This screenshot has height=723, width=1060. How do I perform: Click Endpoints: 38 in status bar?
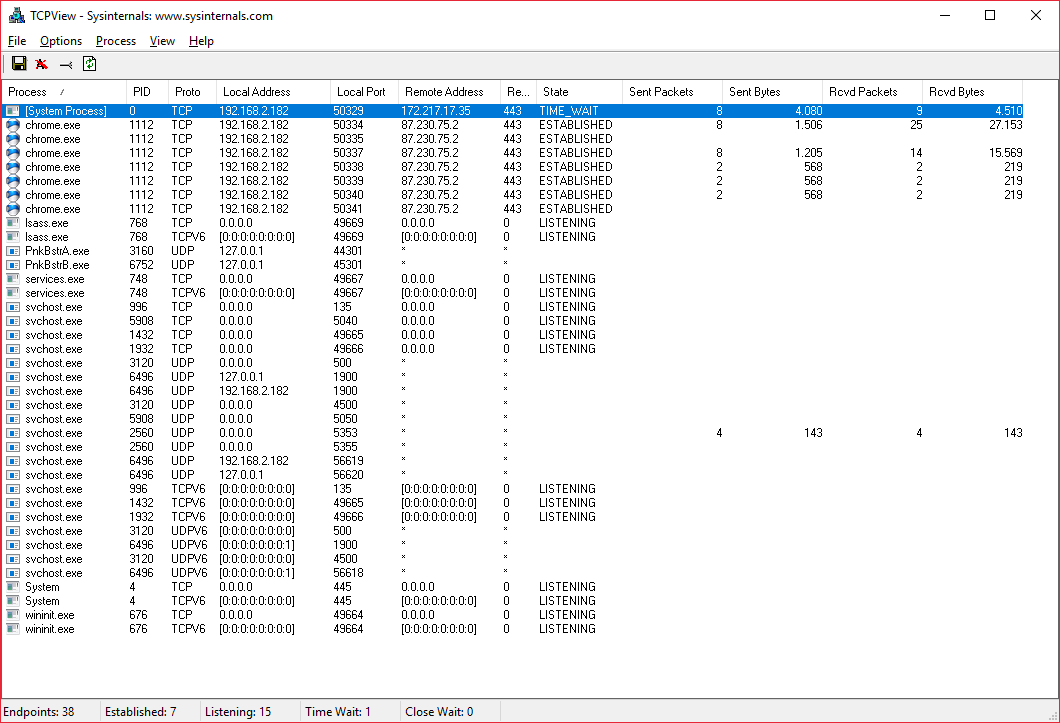pyautogui.click(x=39, y=712)
